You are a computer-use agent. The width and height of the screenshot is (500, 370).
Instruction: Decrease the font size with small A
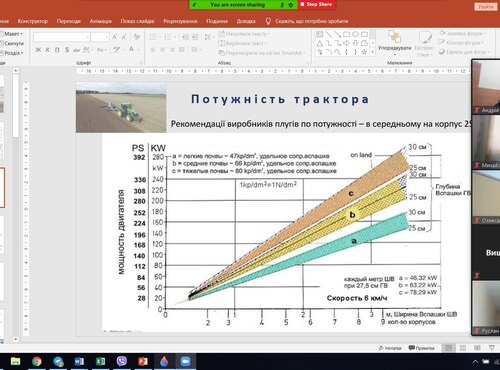(x=124, y=37)
